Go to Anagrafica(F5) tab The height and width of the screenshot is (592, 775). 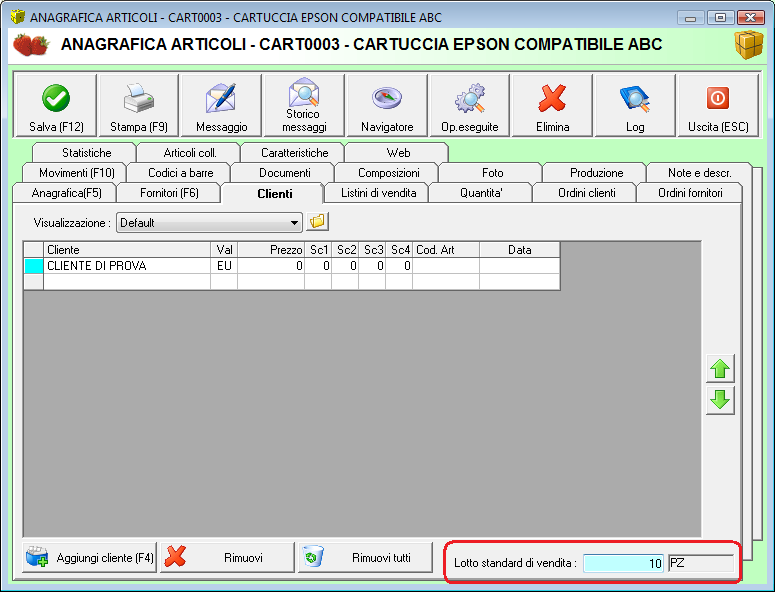(65, 193)
